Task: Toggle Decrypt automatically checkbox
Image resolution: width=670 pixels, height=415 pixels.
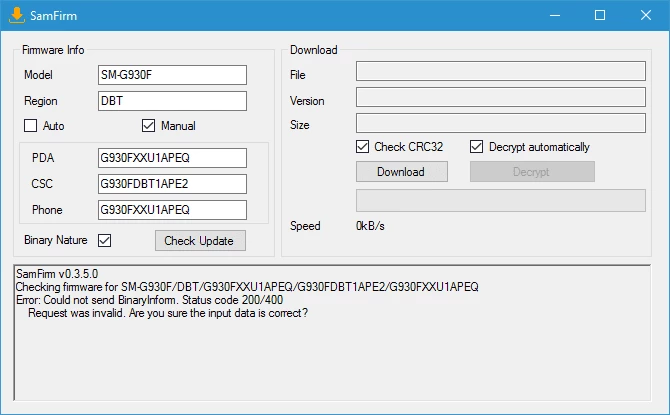Action: click(x=477, y=147)
